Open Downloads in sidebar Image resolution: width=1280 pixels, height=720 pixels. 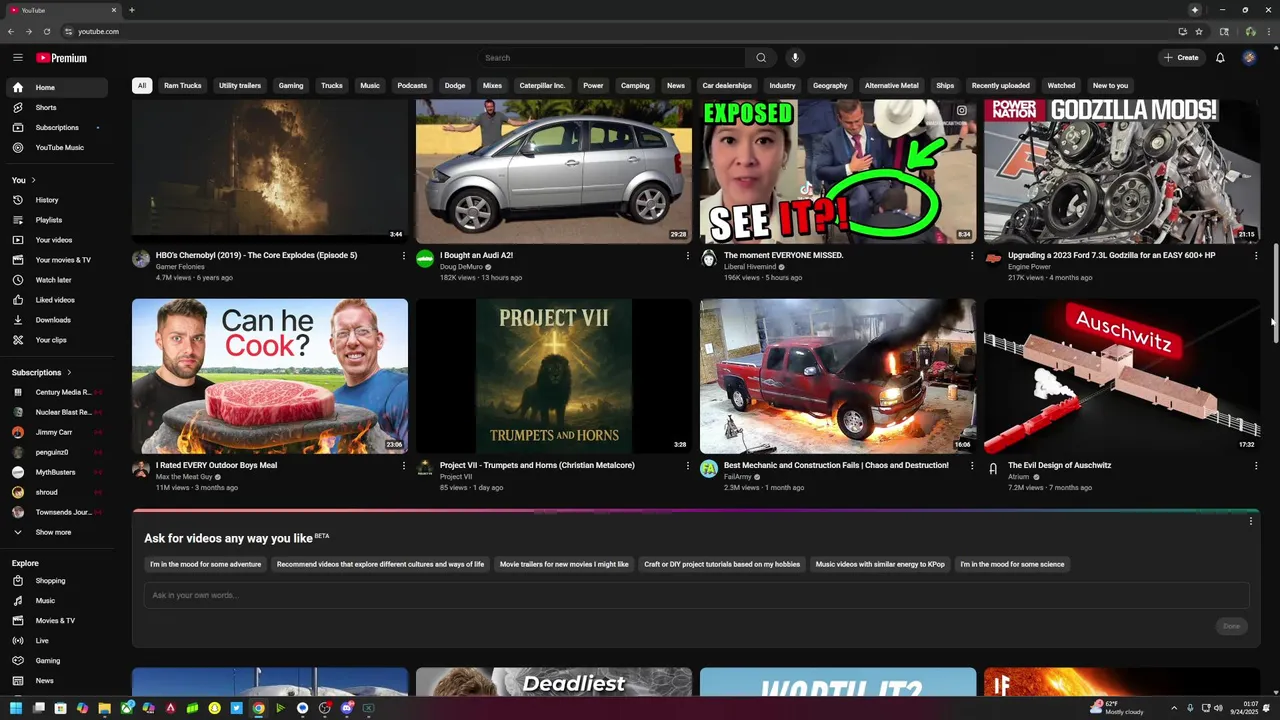(57, 320)
